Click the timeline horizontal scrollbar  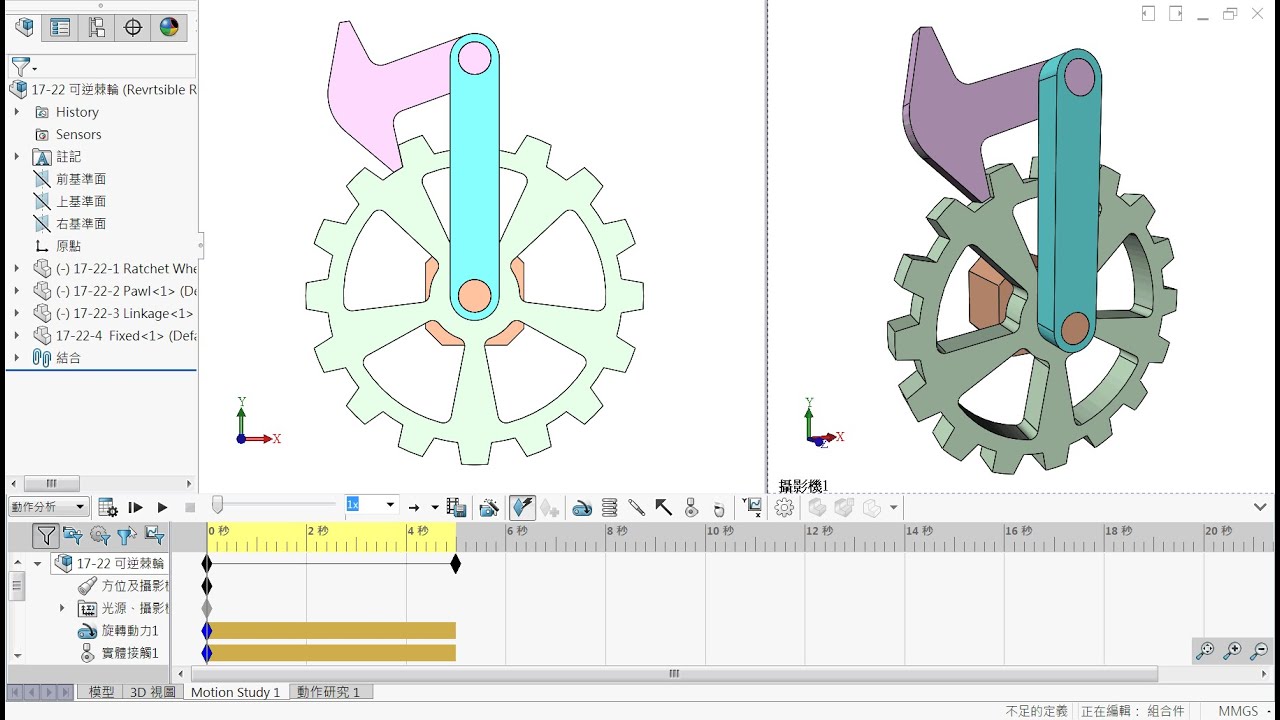point(674,674)
